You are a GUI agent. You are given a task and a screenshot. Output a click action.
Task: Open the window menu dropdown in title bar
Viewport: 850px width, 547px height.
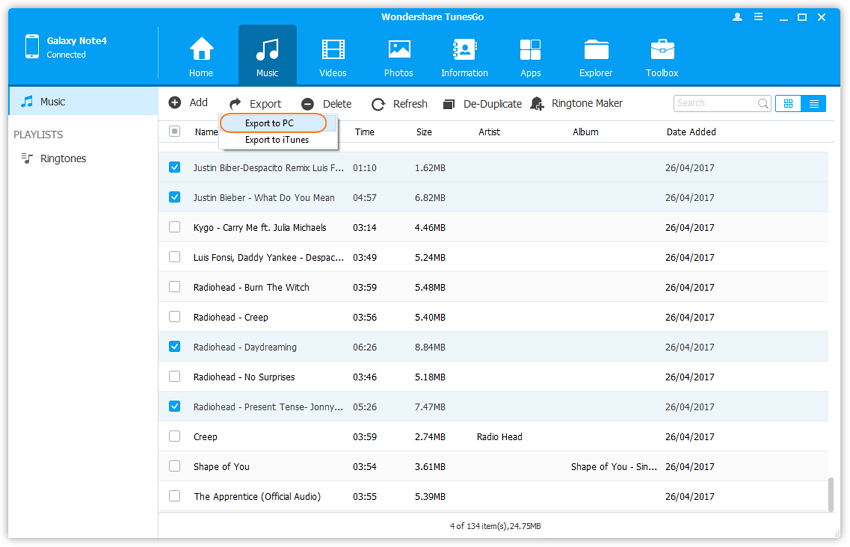pyautogui.click(x=756, y=17)
